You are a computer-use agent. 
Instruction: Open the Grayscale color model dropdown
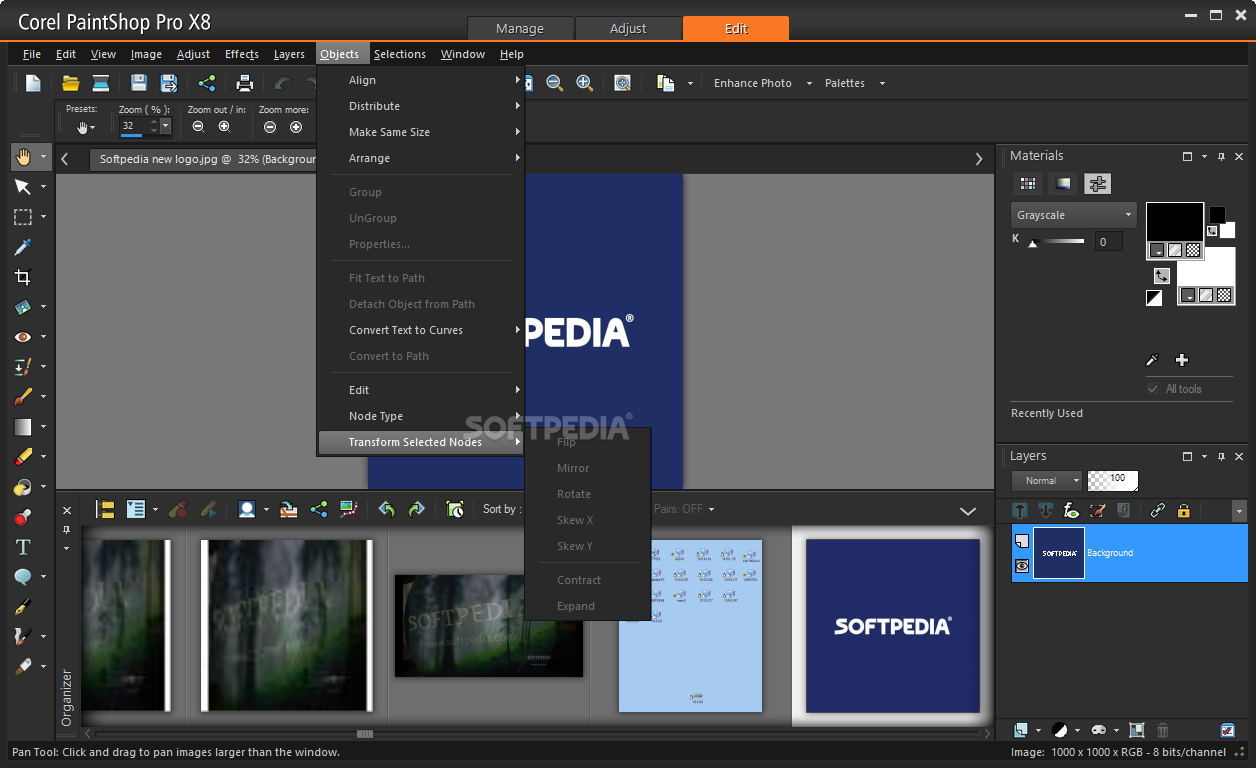[1073, 215]
